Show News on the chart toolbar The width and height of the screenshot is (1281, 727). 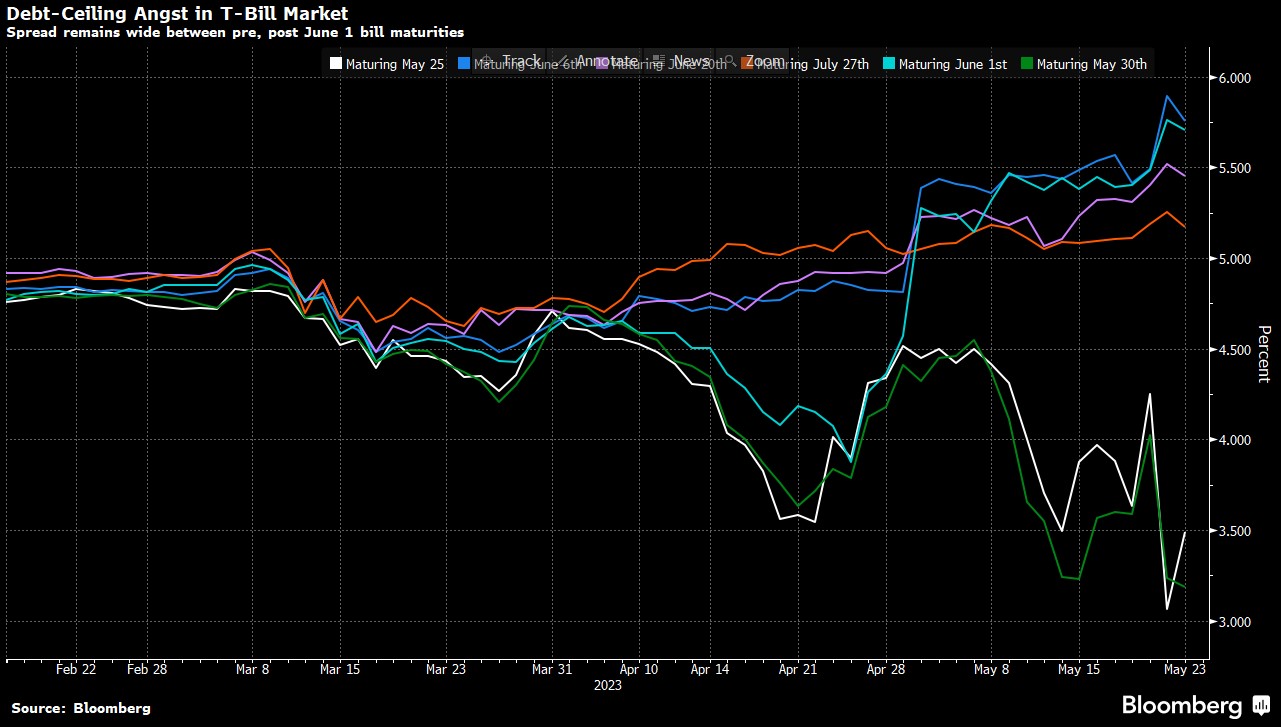[679, 61]
